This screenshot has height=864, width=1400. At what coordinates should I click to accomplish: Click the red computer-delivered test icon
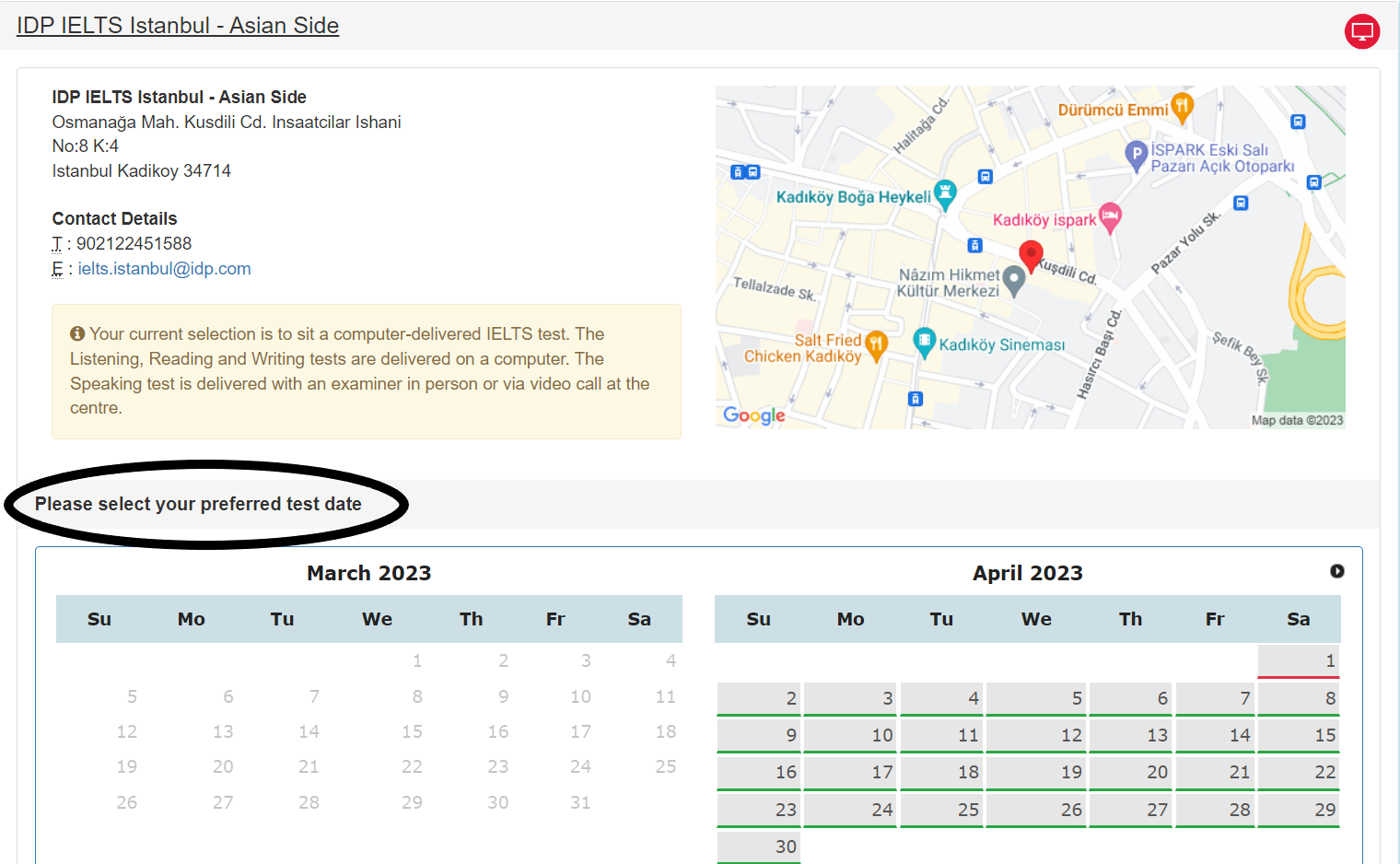[1362, 31]
